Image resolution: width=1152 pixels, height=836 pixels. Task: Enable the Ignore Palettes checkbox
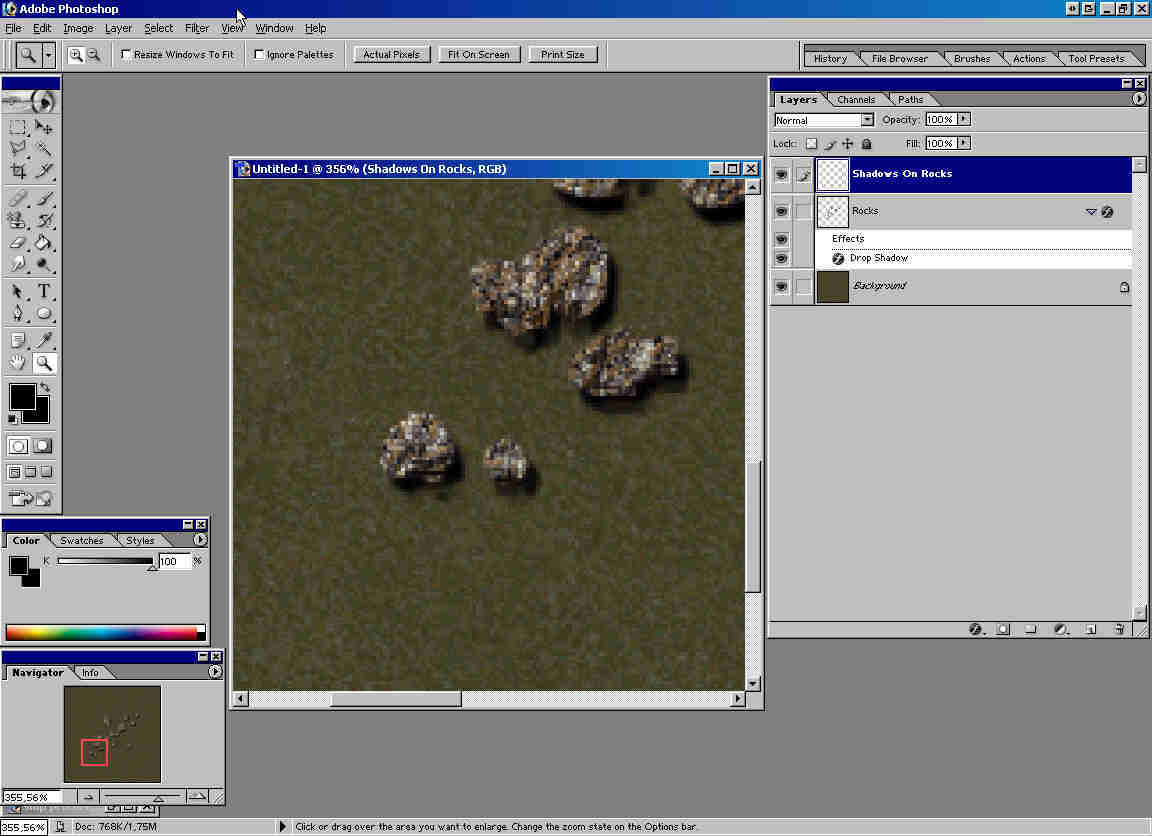point(260,55)
